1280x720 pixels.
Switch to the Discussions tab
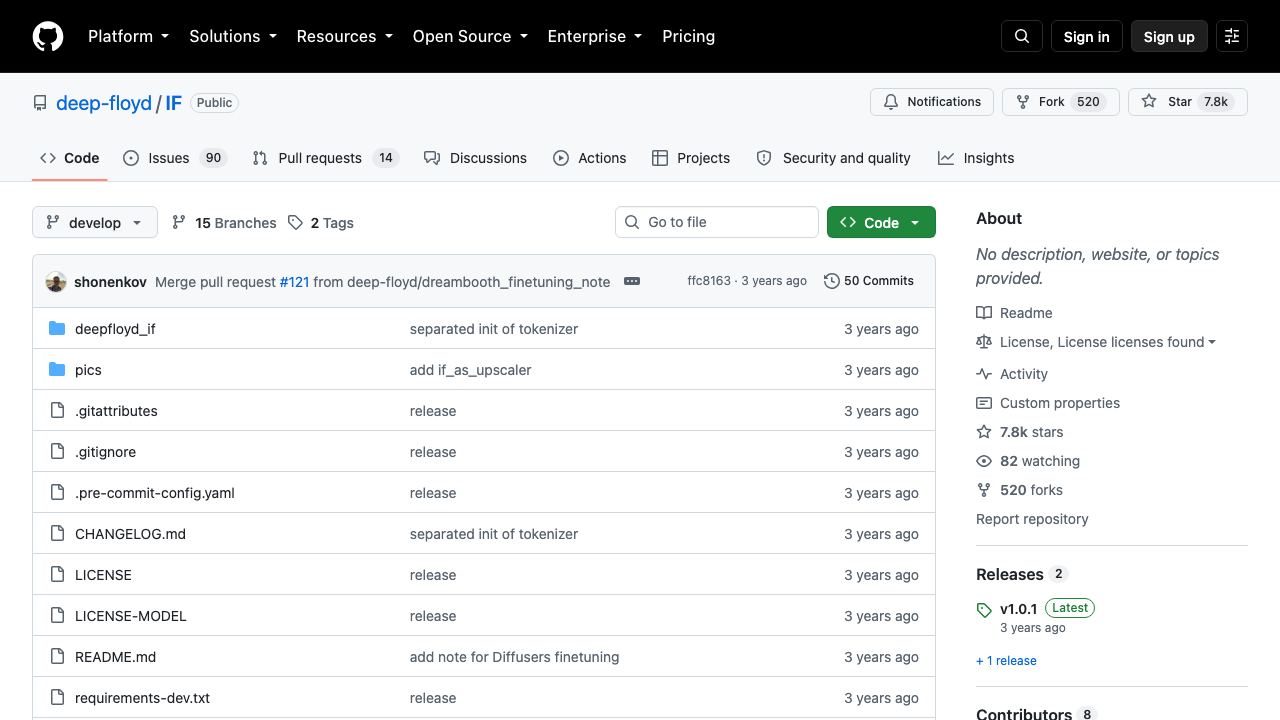tap(475, 158)
